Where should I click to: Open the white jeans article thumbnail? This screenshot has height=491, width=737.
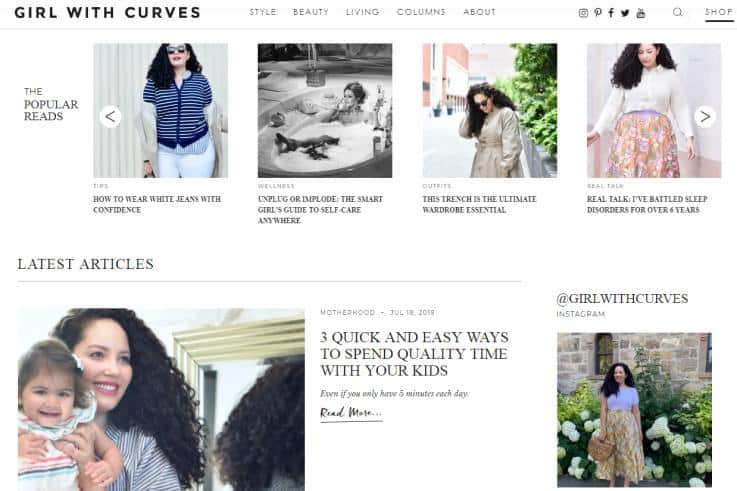tap(160, 110)
